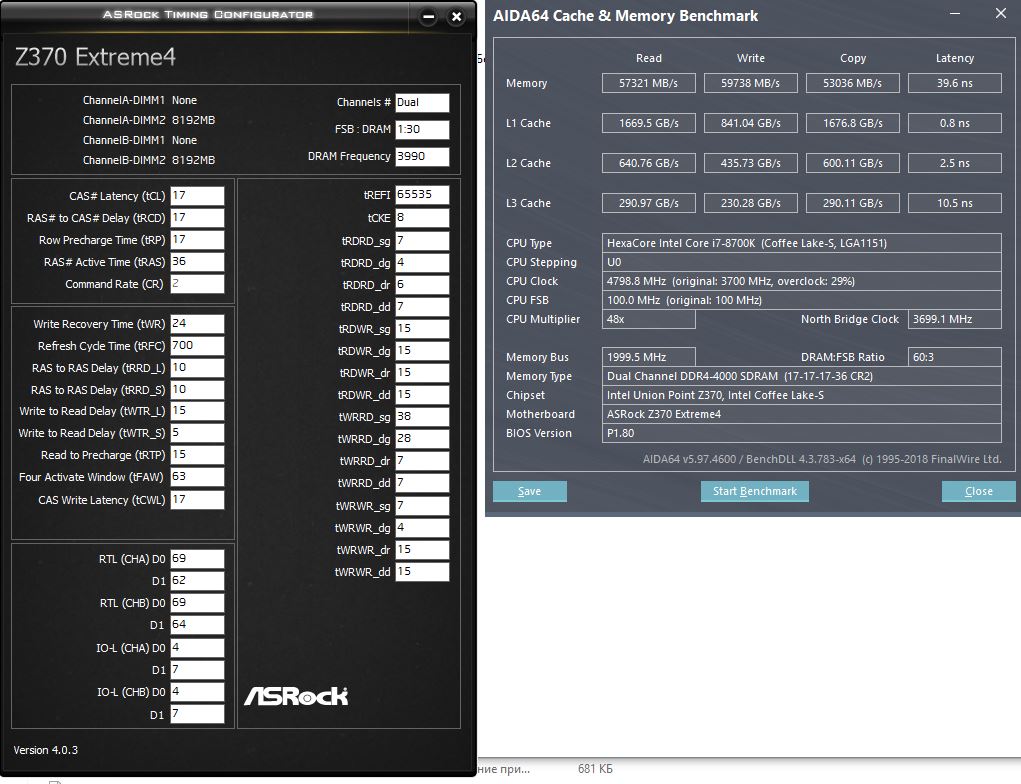
Task: Select the RAS# to CAS# Delay (tRCD) field
Action: point(197,217)
